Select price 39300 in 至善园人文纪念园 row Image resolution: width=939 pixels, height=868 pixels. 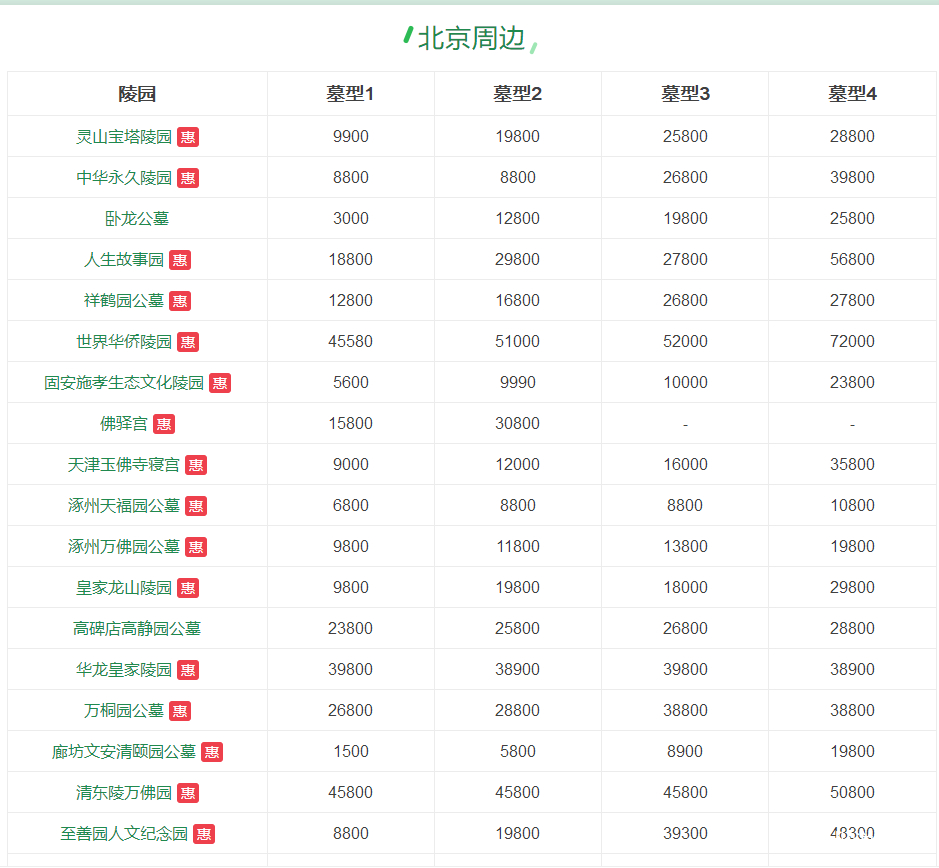click(685, 833)
